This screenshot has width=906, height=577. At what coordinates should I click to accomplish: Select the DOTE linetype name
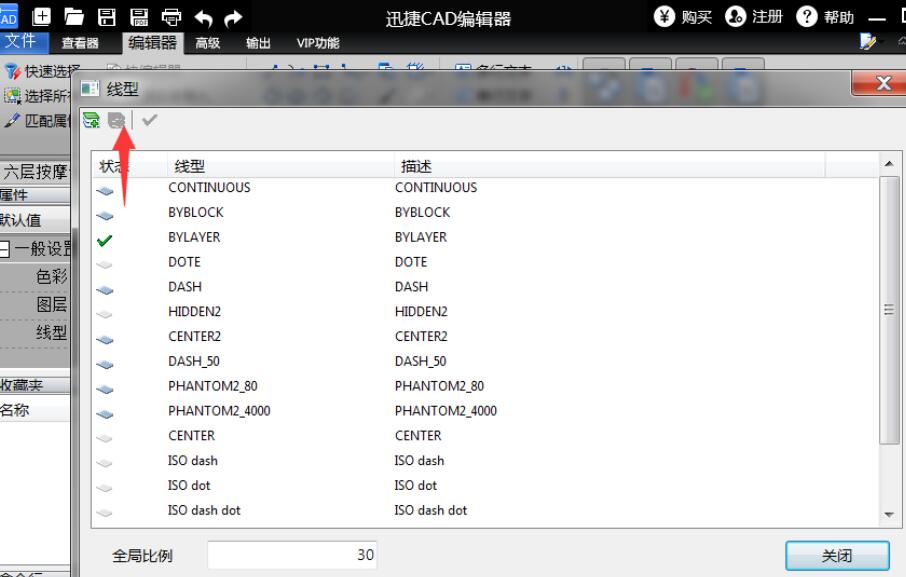(184, 262)
